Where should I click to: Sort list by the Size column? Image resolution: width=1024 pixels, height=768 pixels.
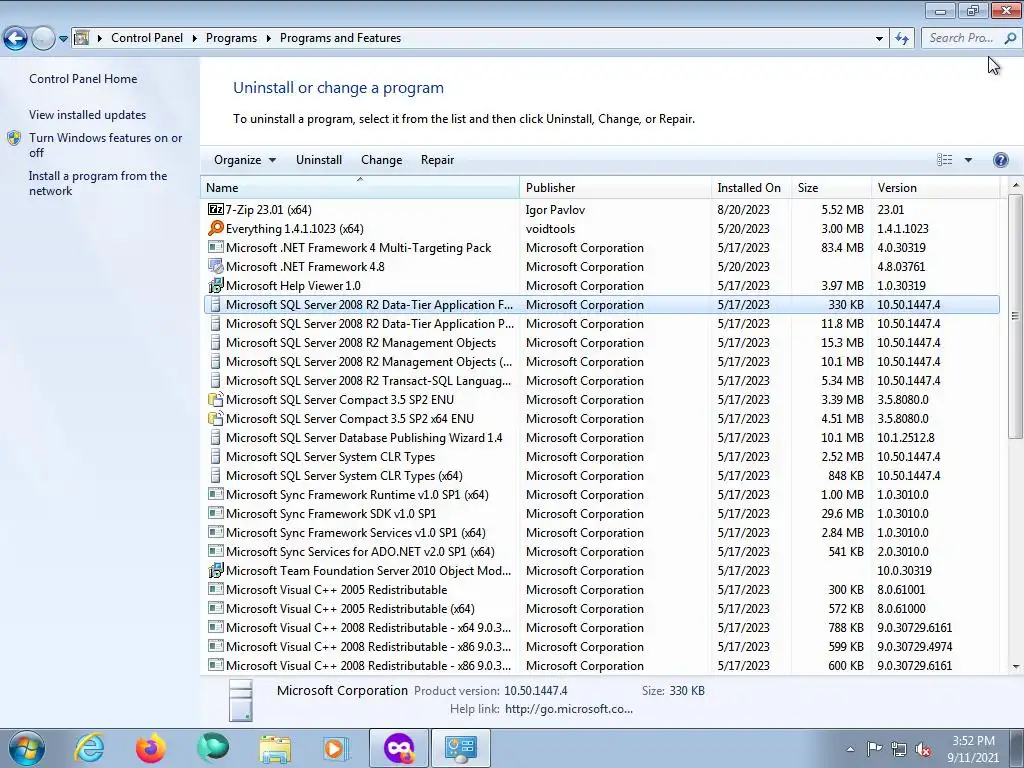click(831, 187)
